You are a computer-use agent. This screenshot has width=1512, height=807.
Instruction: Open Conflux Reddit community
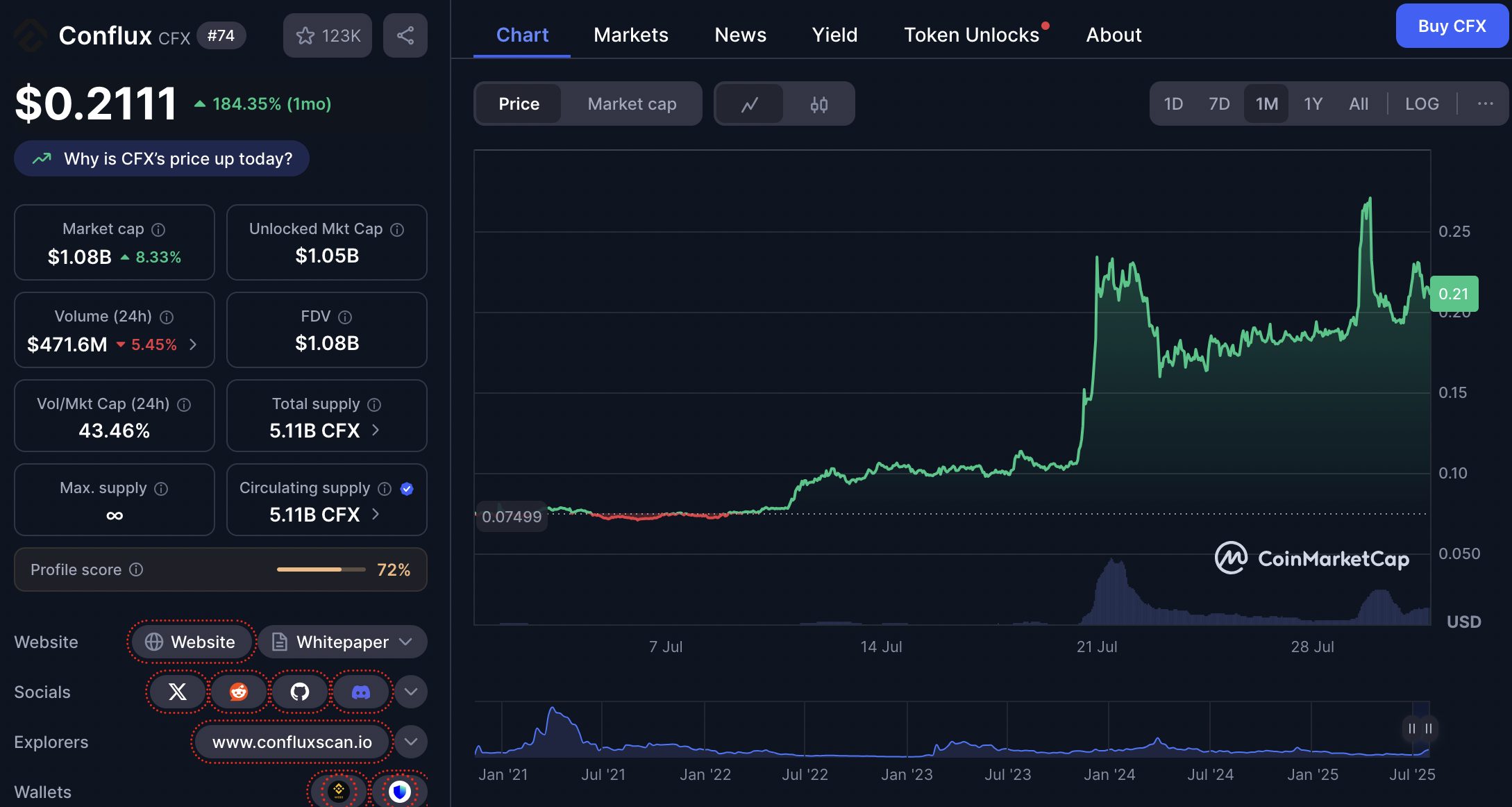239,692
